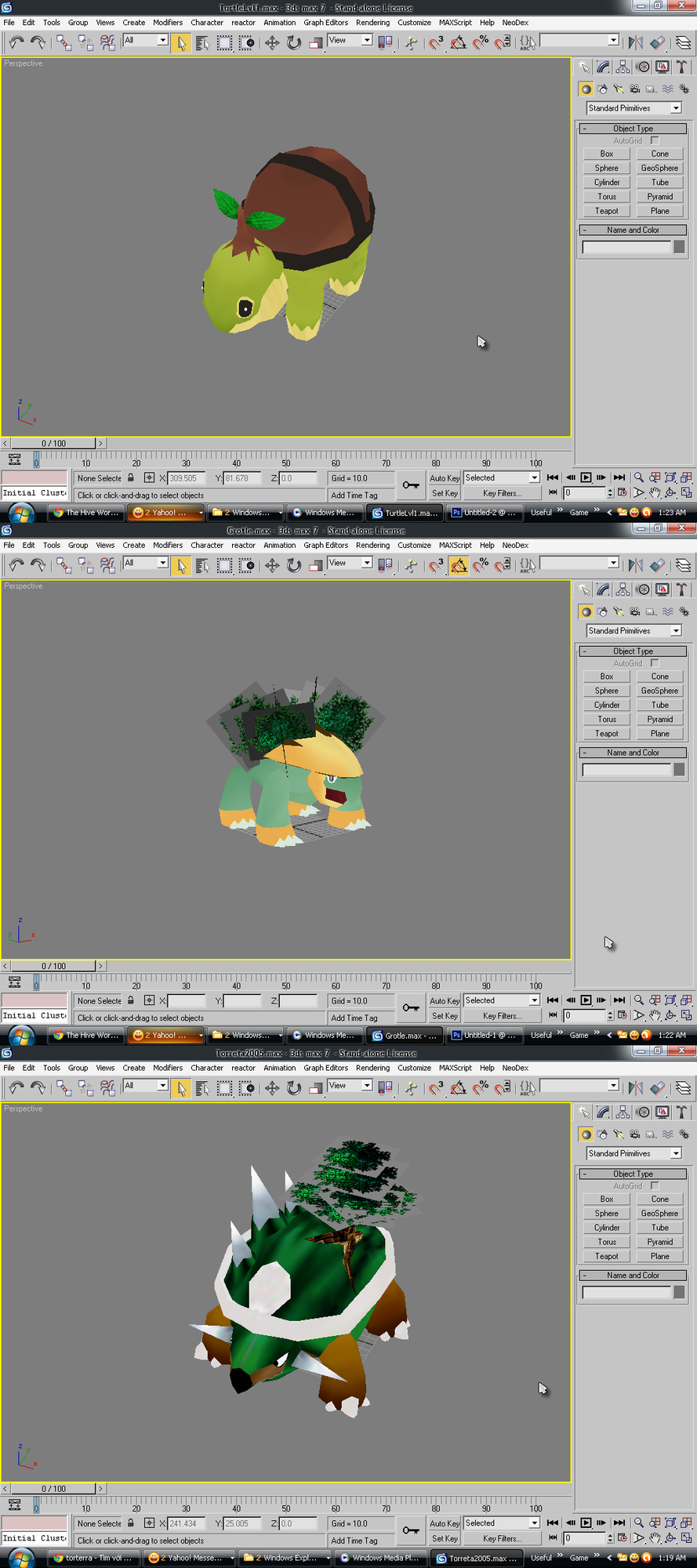Screen dimensions: 697x1568
Task: Collapse Object Type rollout in Torreta2005.max
Action: [633, 1174]
